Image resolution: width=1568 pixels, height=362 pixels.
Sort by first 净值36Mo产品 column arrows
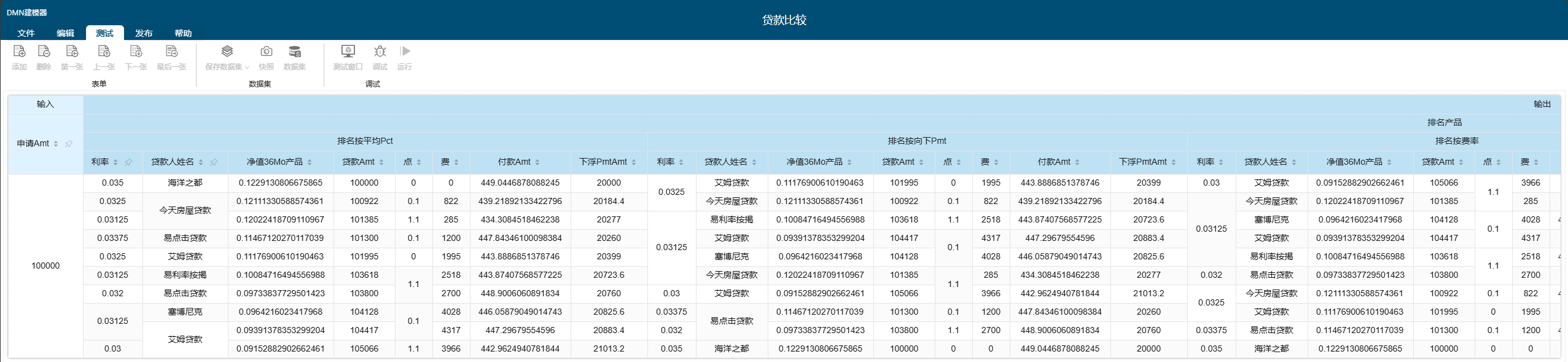click(310, 162)
